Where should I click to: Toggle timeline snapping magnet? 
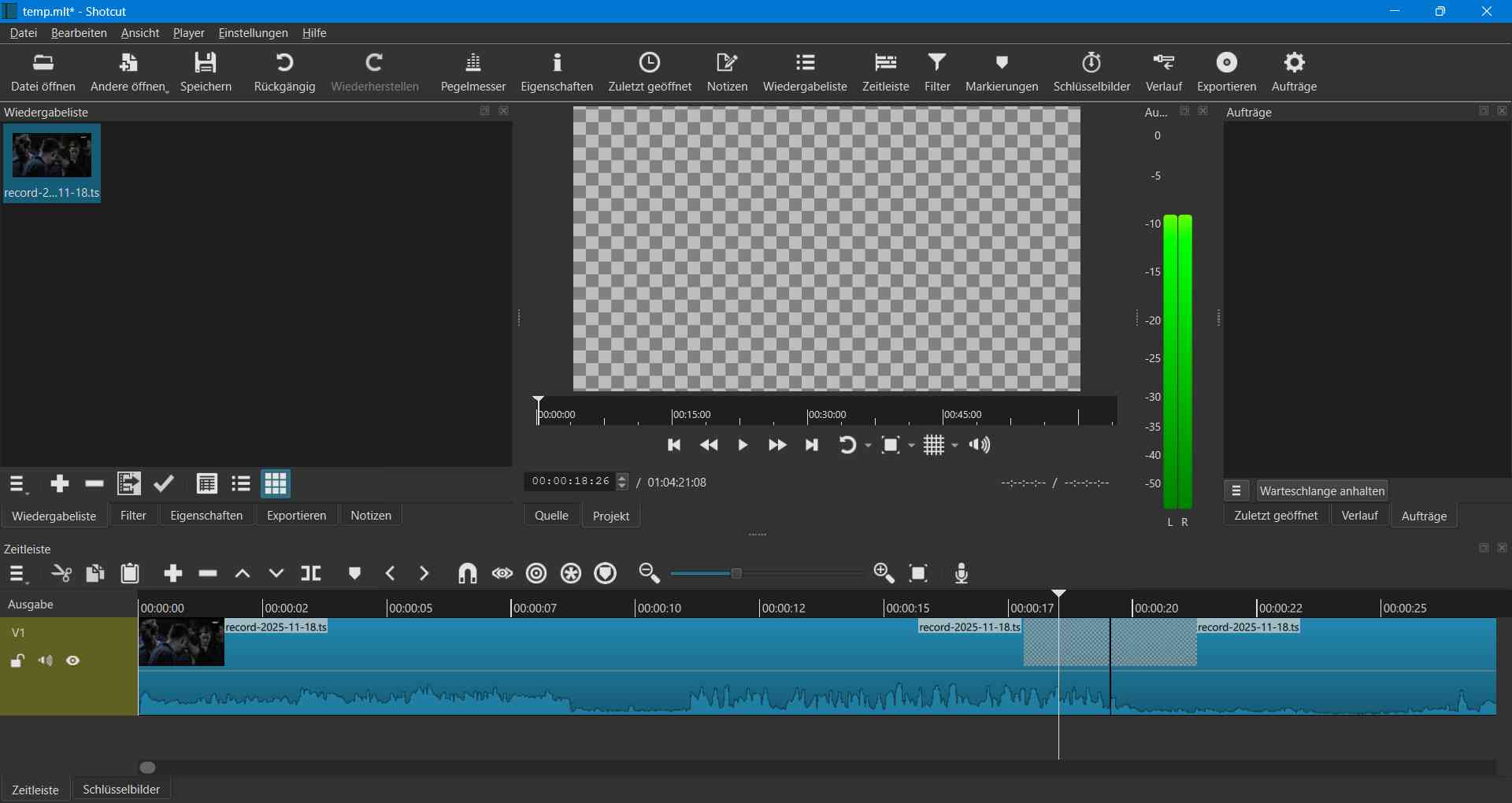click(x=467, y=573)
